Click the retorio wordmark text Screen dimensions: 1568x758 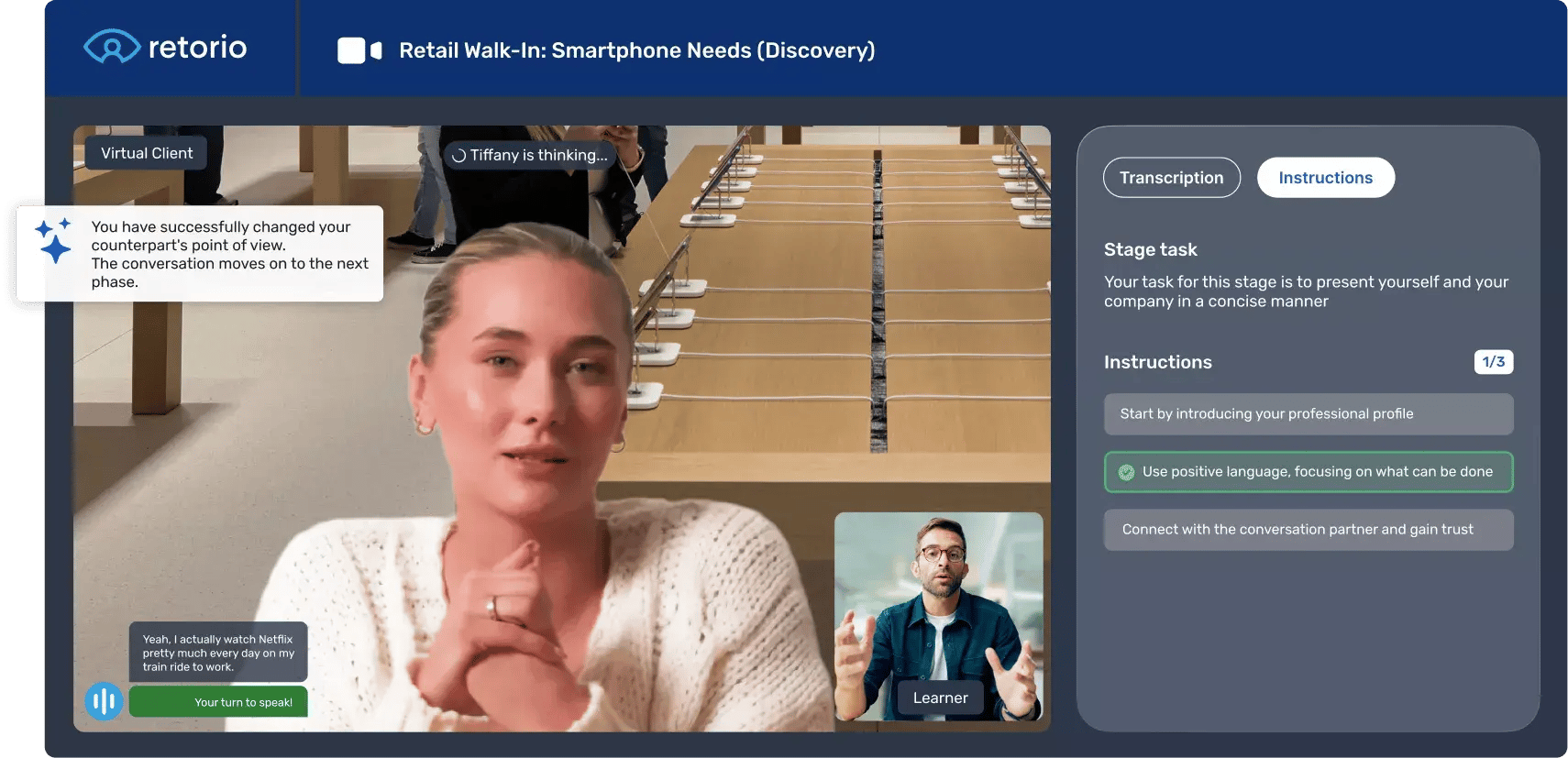click(x=197, y=47)
